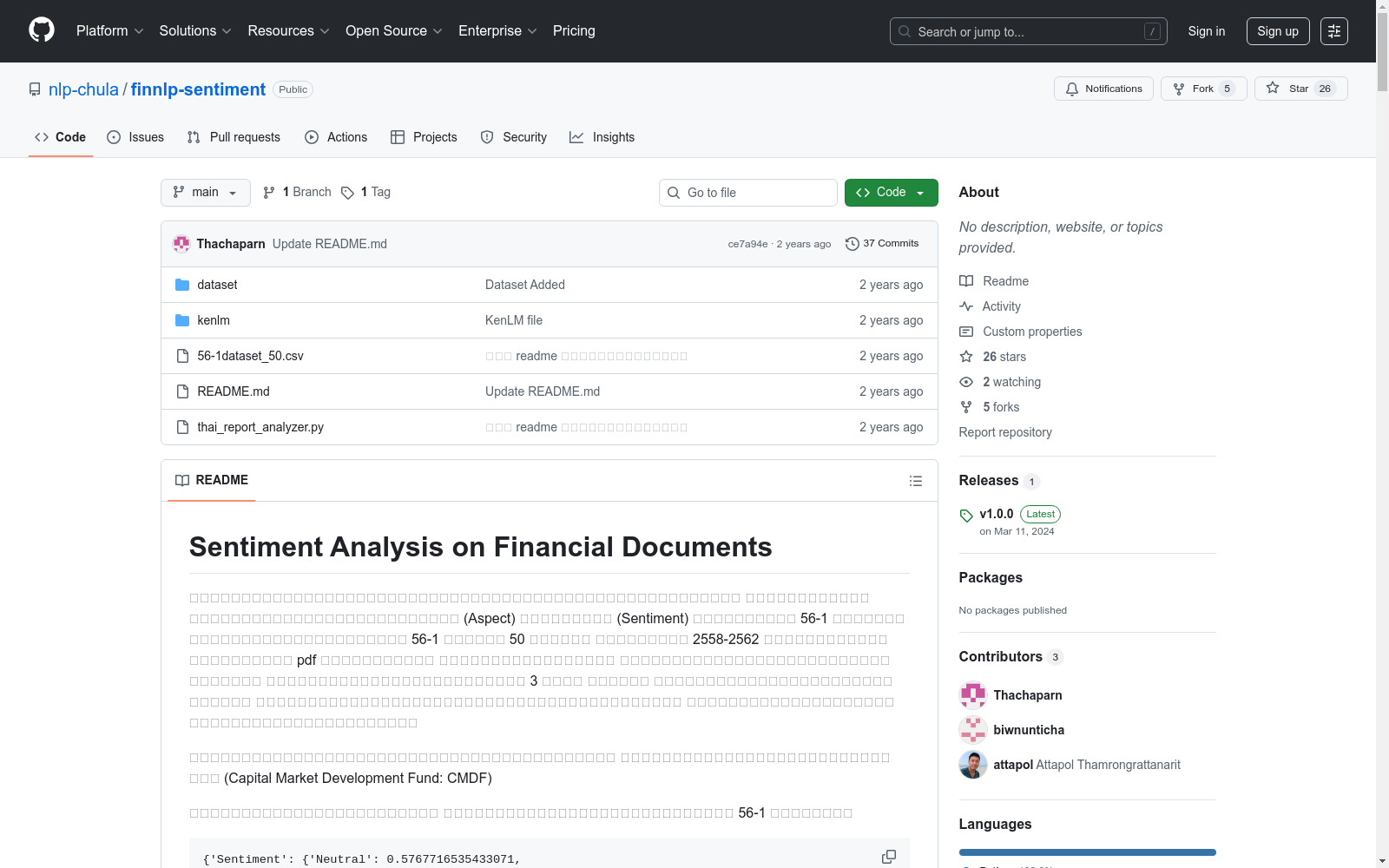Select the Code tab
This screenshot has width=1389, height=868.
(x=61, y=137)
